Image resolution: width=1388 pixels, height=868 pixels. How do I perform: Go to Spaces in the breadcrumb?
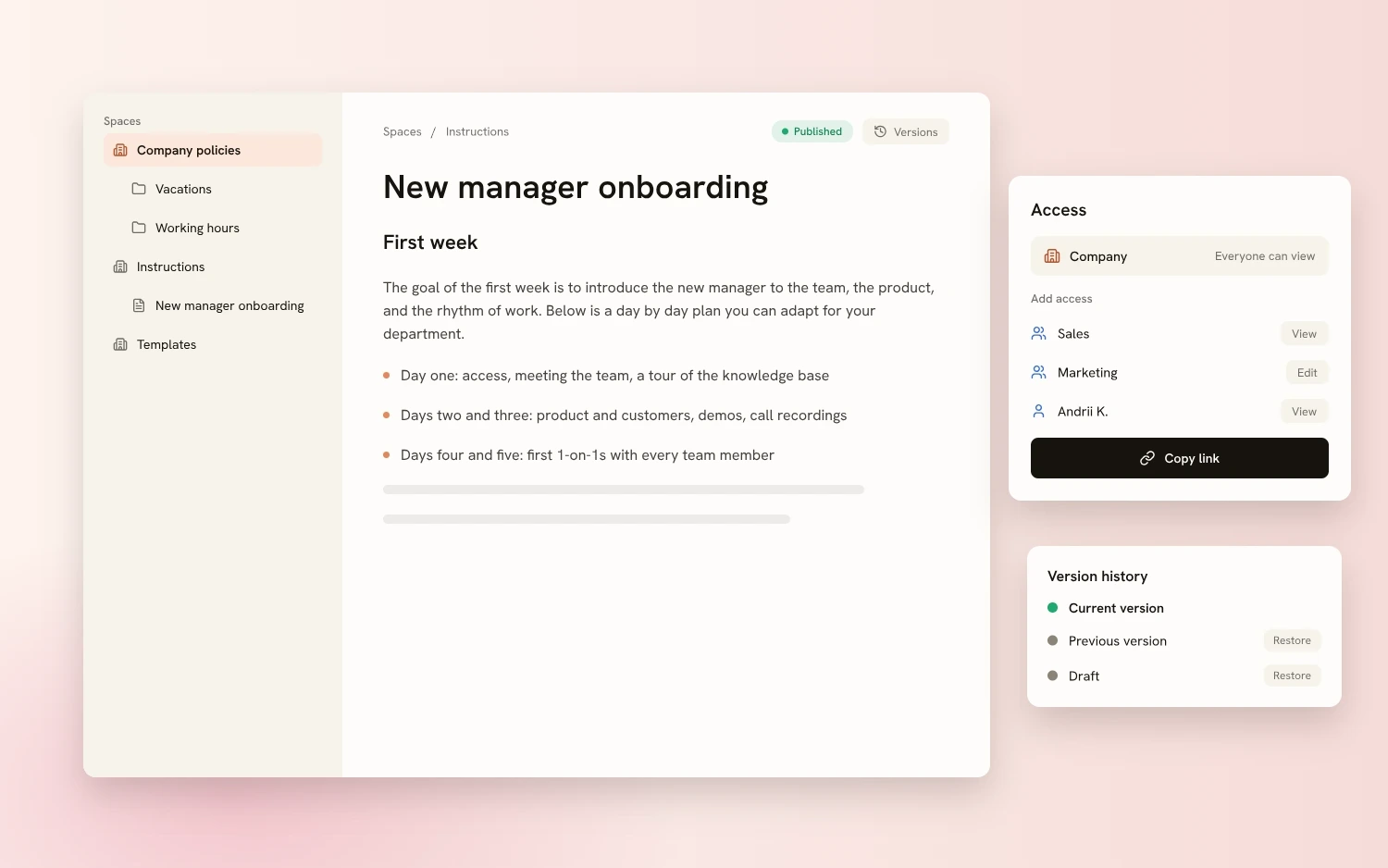[x=403, y=131]
